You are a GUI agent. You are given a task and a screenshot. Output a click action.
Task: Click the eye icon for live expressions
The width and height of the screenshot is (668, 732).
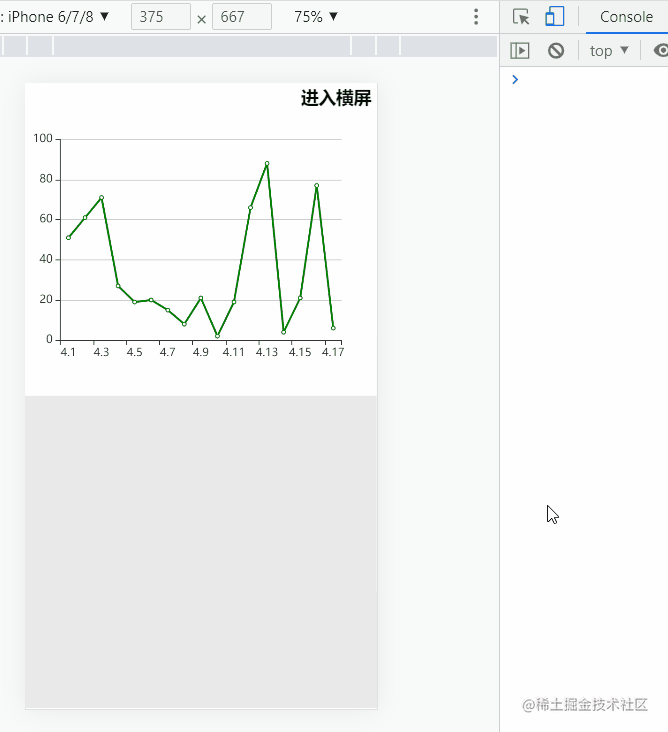point(659,51)
